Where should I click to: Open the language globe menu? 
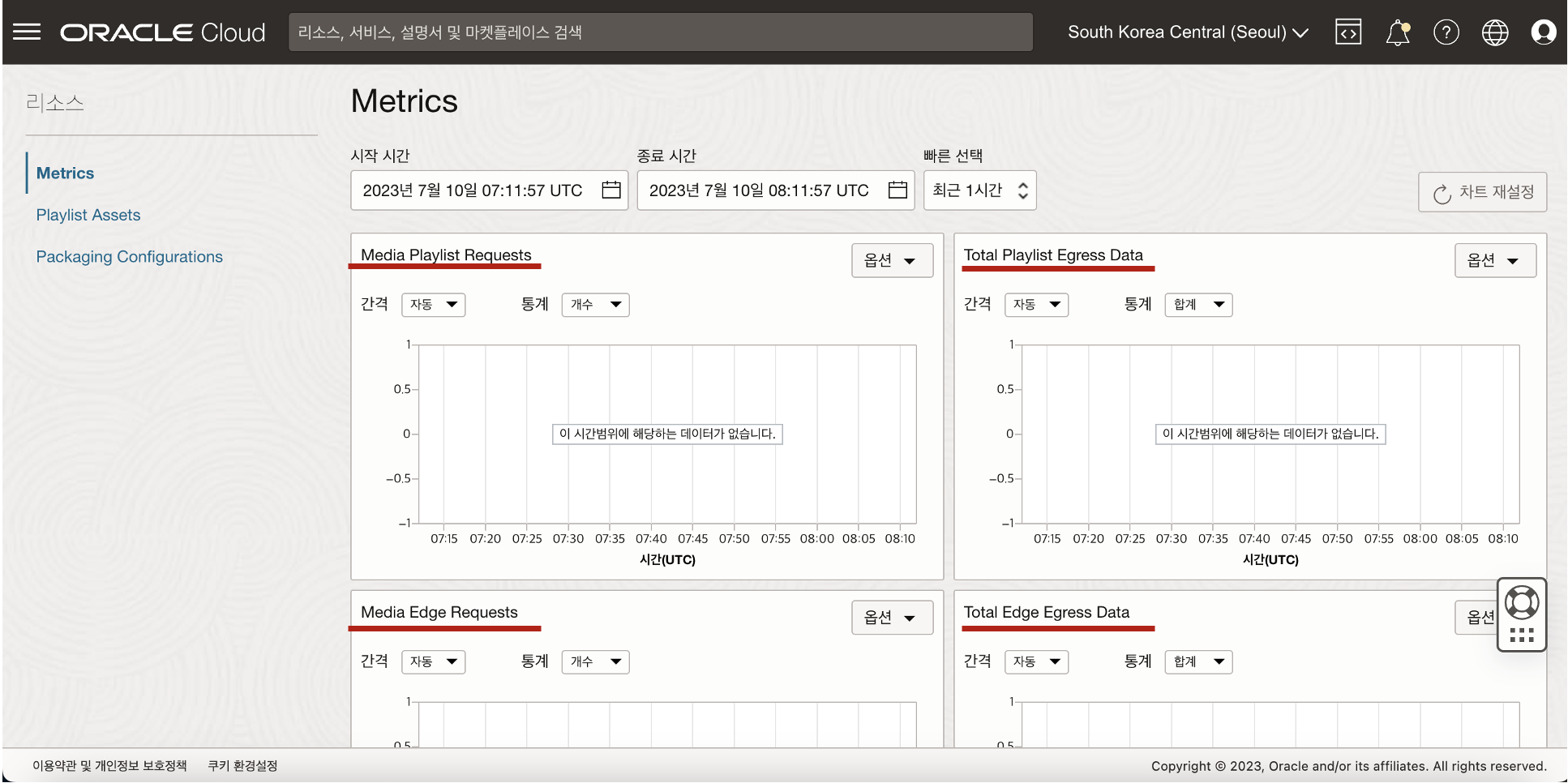pos(1495,32)
